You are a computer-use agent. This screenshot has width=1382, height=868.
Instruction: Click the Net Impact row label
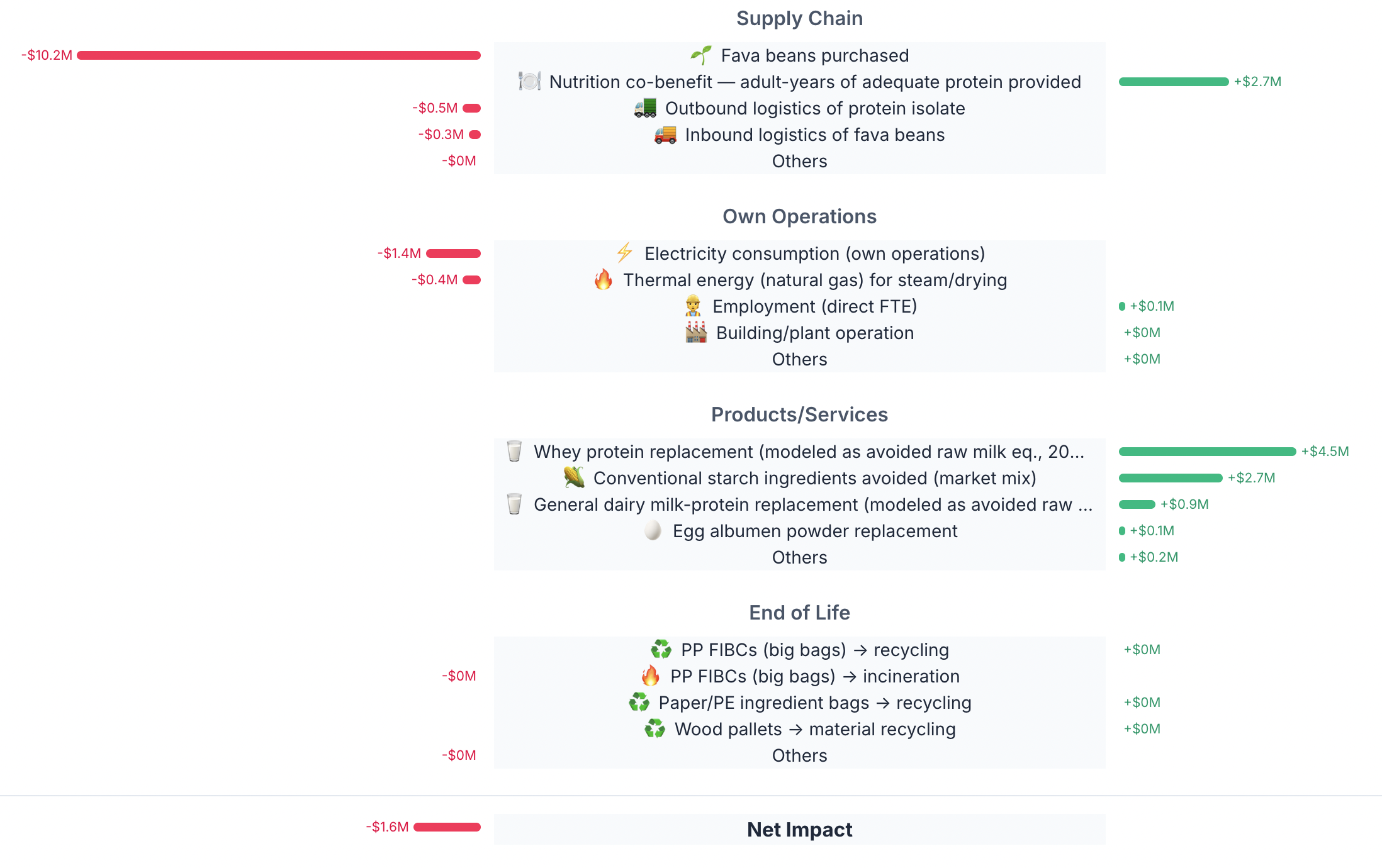(x=799, y=830)
